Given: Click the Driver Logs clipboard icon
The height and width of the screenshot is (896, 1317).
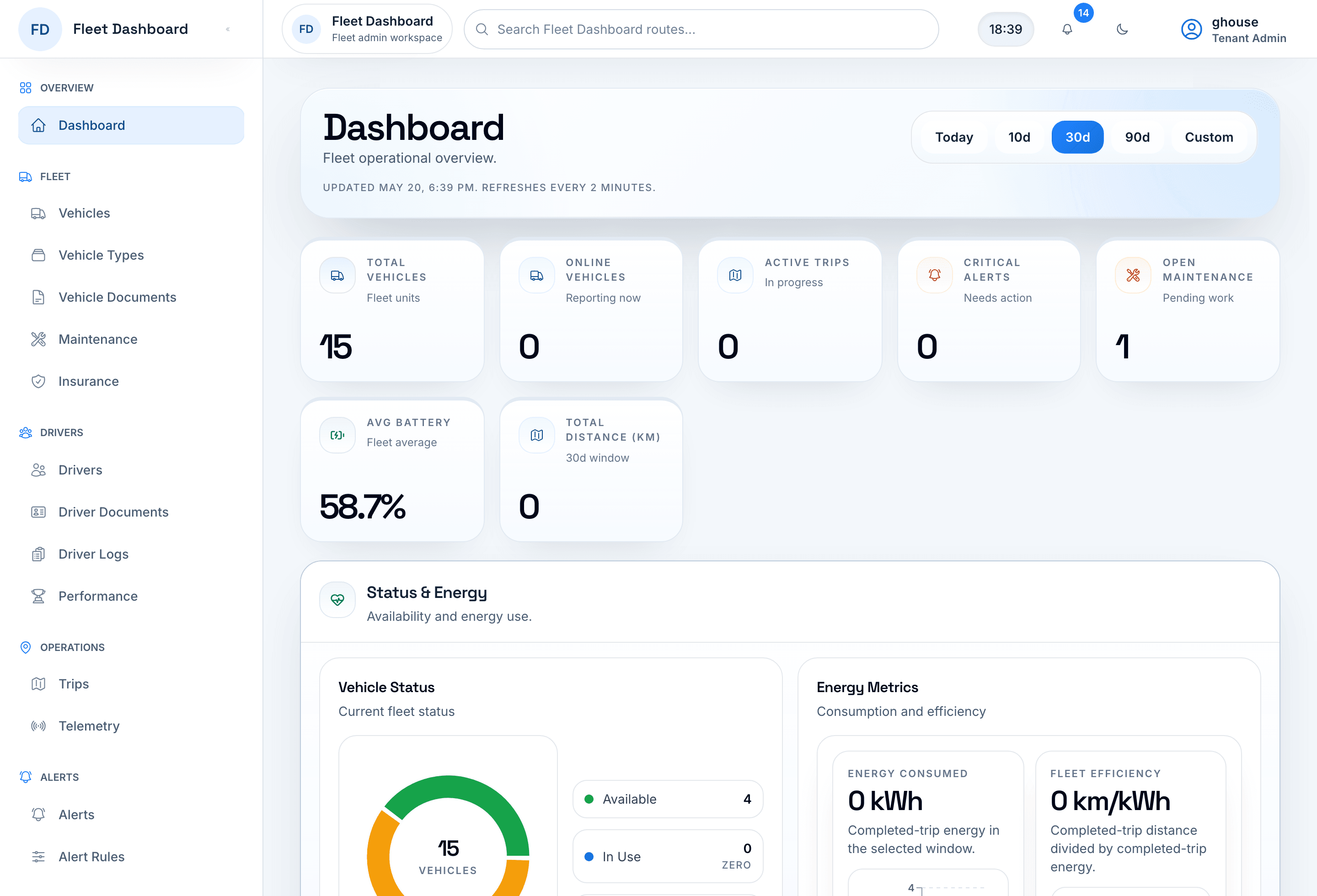Looking at the screenshot, I should 38,554.
